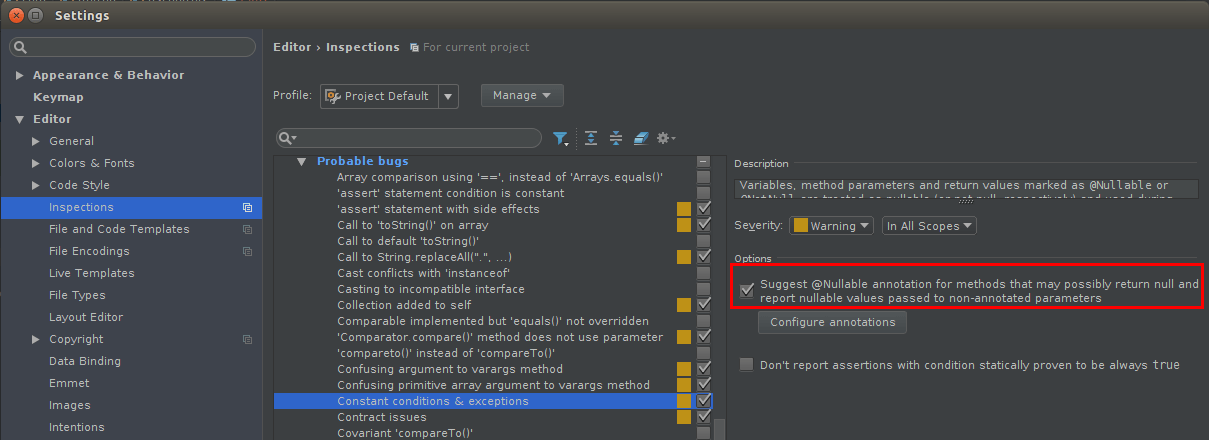The width and height of the screenshot is (1209, 440).
Task: Open the inspections filter funnel
Action: point(561,138)
